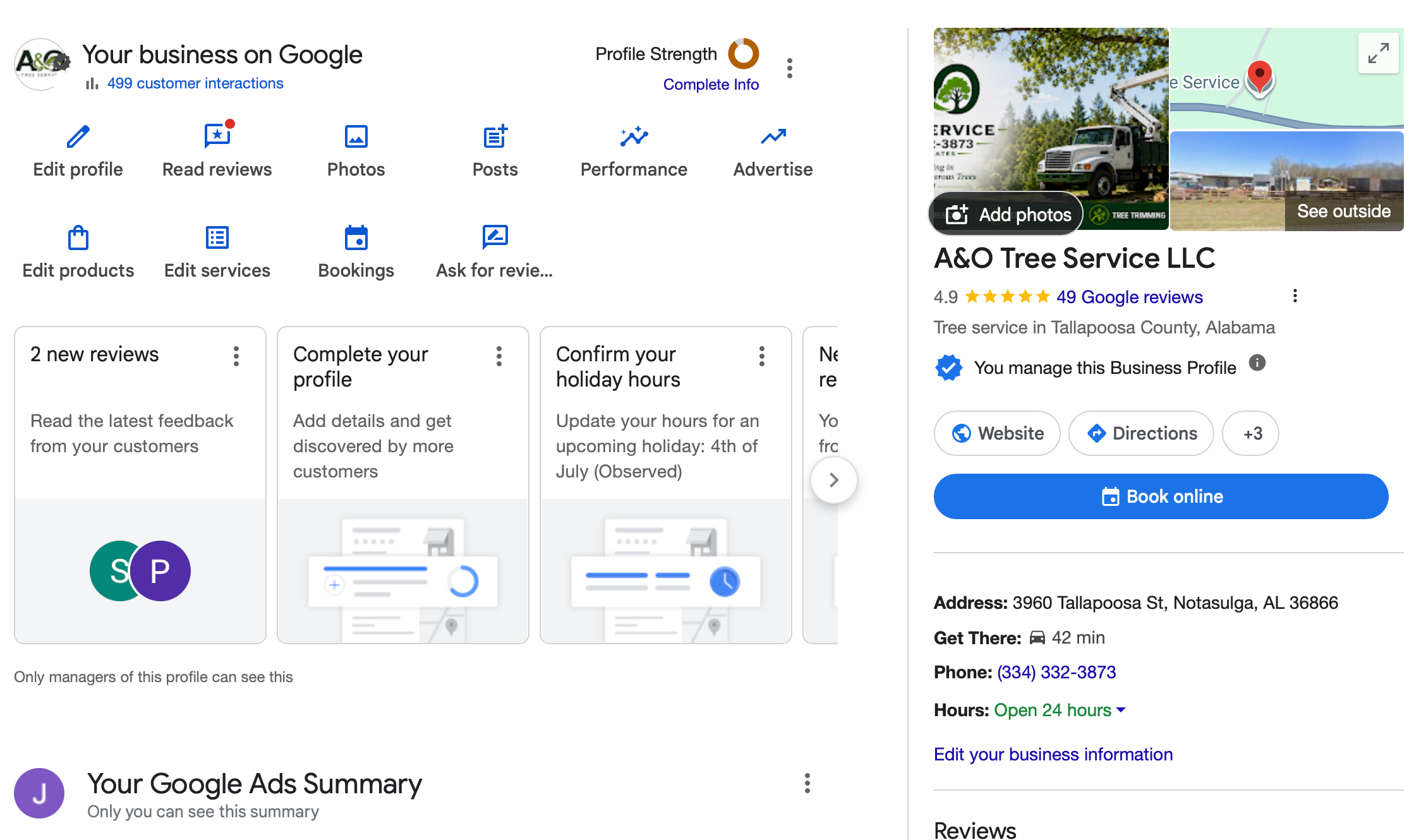1414x840 pixels.
Task: Click 'Only managers of this profile can see this'
Action: coord(153,677)
